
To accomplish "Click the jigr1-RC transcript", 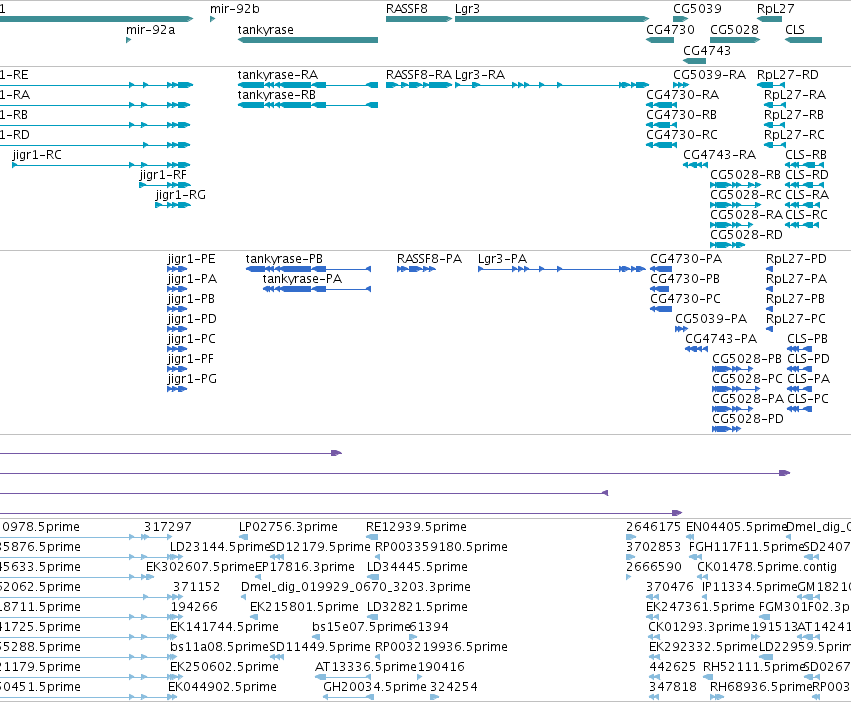I will point(101,166).
